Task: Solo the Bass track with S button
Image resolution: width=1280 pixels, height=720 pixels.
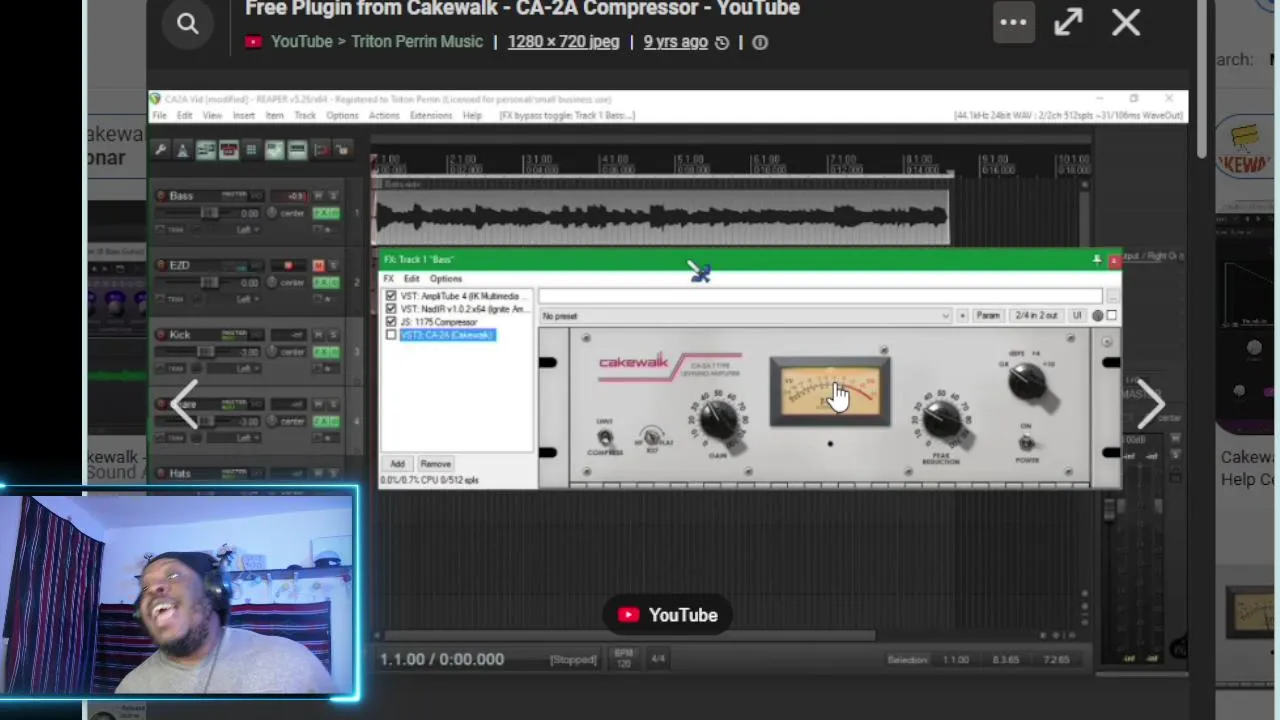Action: (x=333, y=196)
